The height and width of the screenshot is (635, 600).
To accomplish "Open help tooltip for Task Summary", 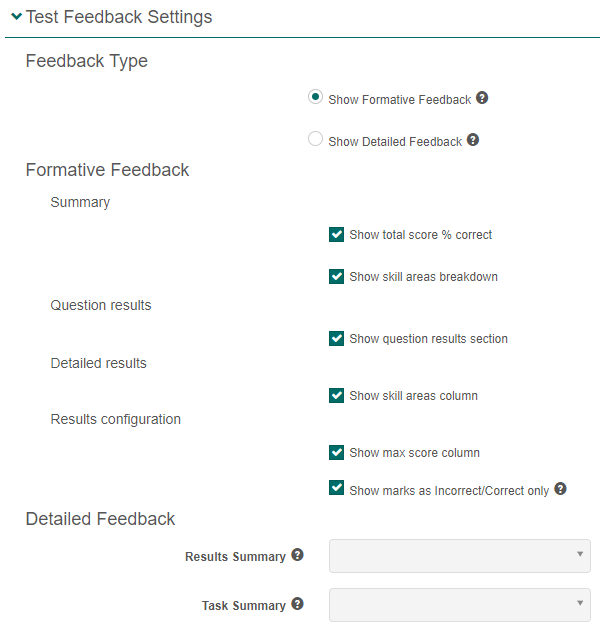I will 297,604.
